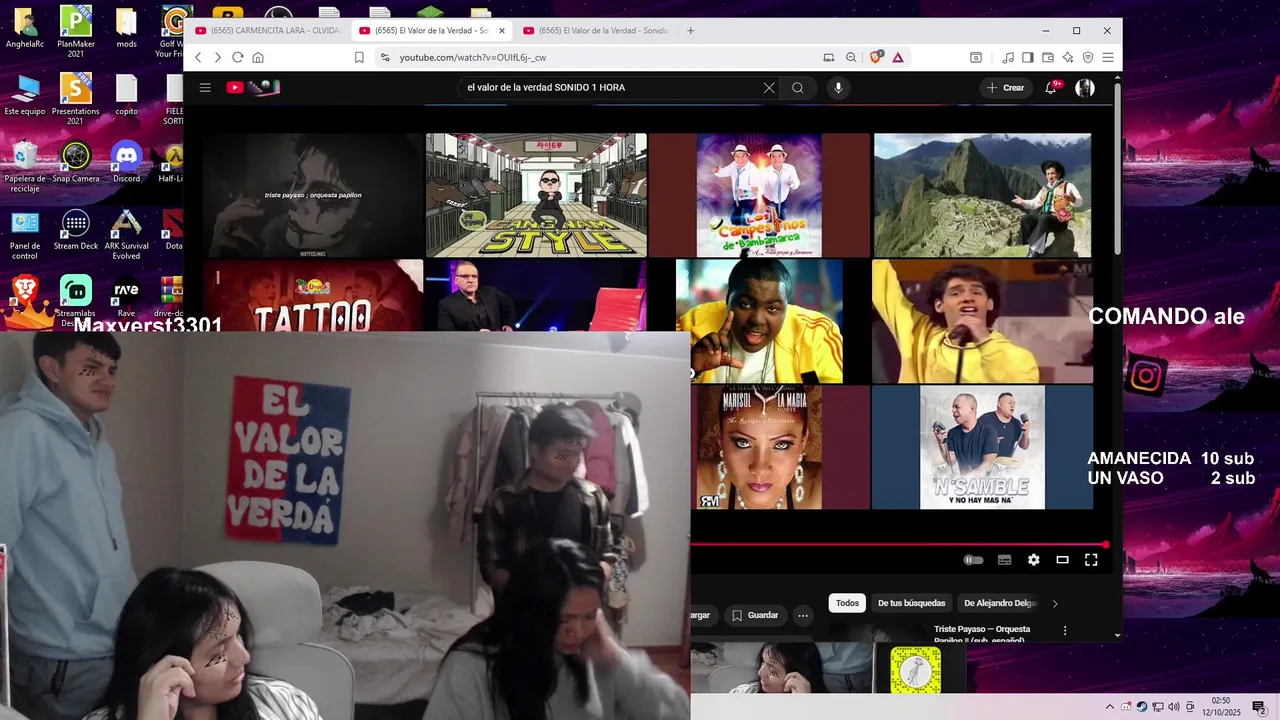
Task: Seek using the red video progress bar
Action: point(897,545)
